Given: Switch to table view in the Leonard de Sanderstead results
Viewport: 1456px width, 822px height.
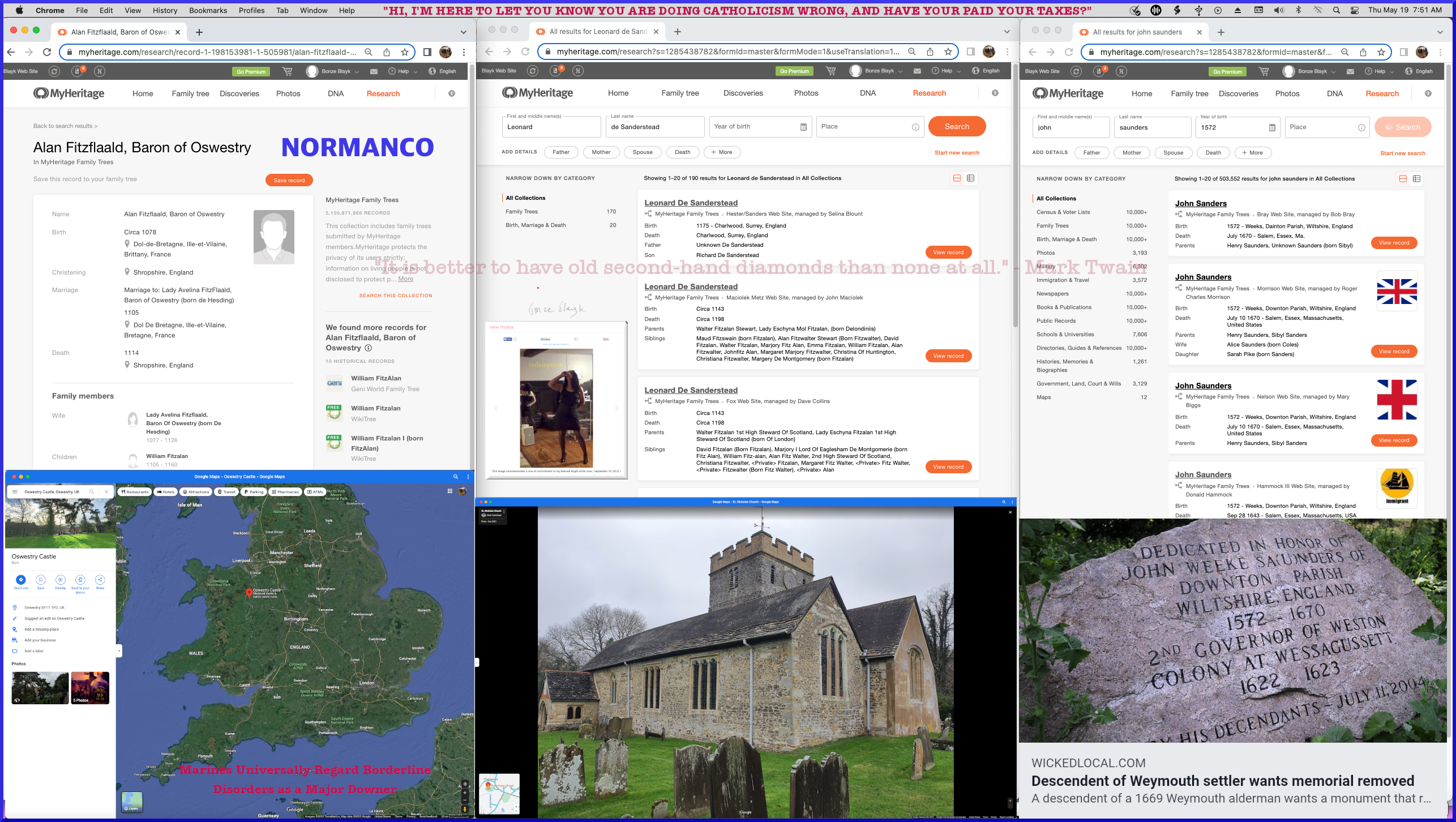Looking at the screenshot, I should coord(971,178).
